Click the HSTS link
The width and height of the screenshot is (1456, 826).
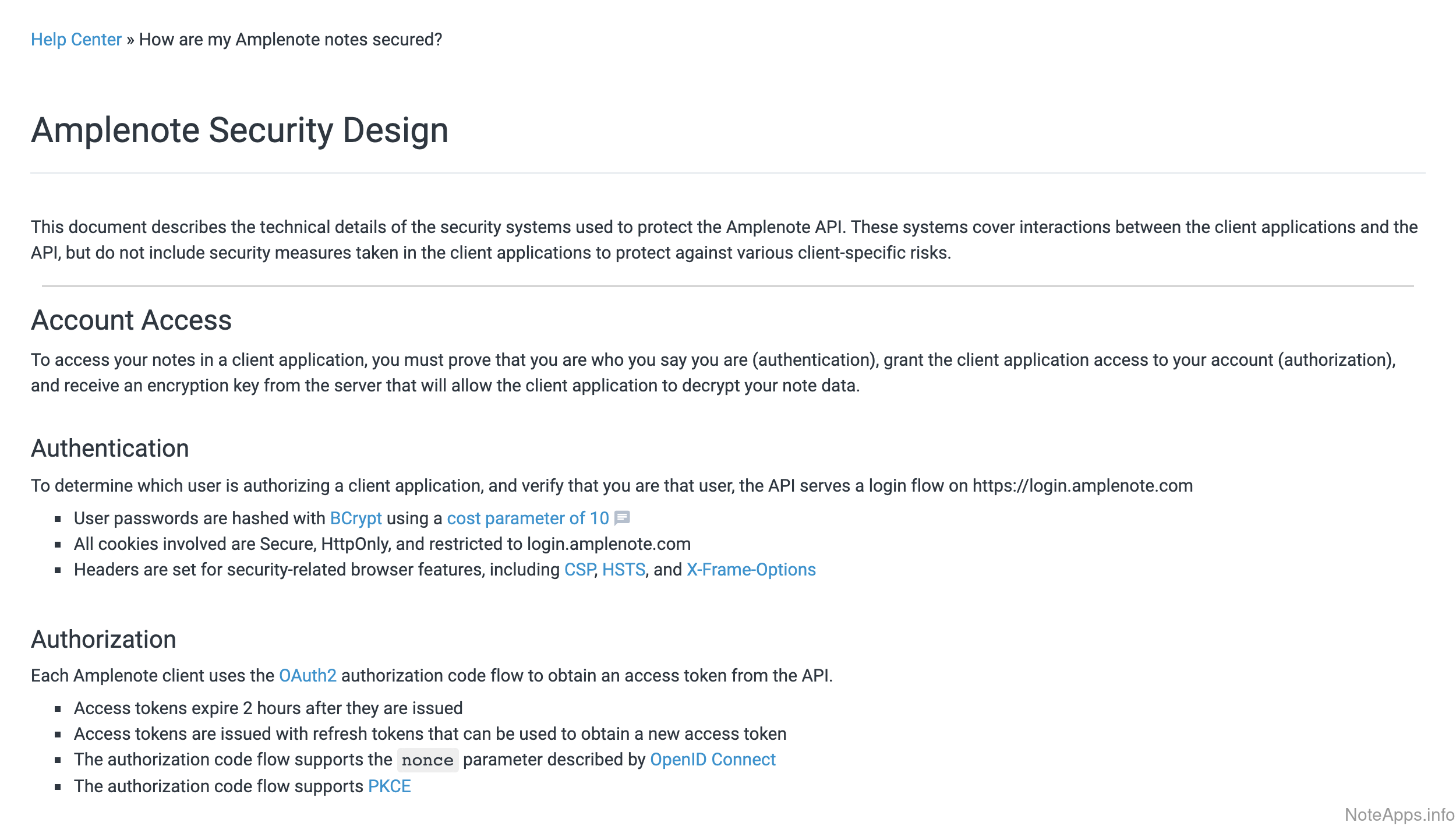624,570
